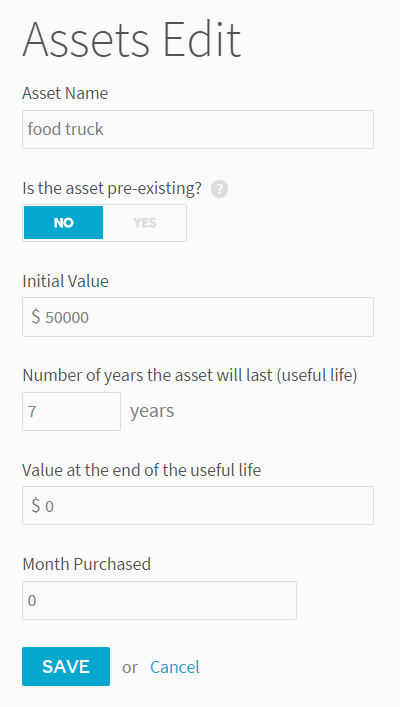Click the Value at the end label
The image size is (400, 707).
[142, 470]
